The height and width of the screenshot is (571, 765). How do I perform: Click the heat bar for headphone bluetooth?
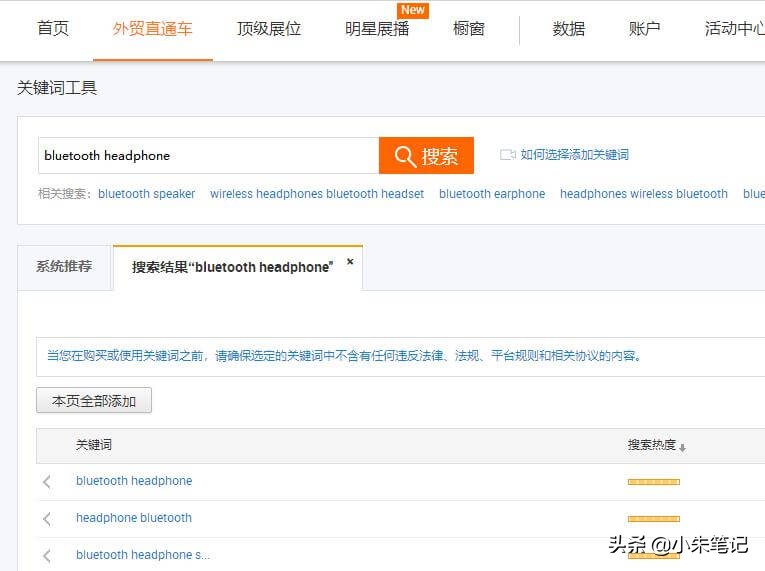click(654, 519)
